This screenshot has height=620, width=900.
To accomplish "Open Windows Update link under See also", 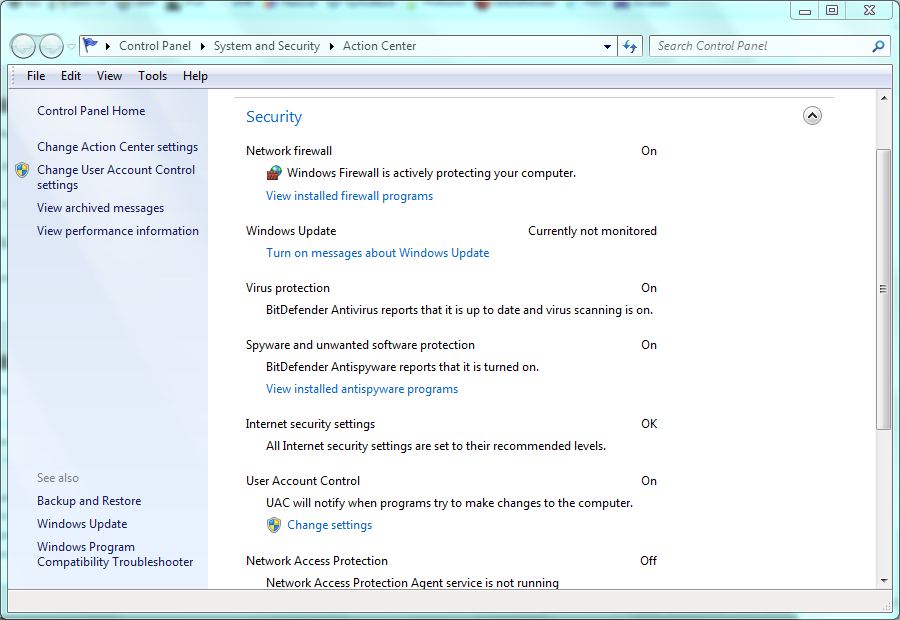I will click(x=82, y=524).
